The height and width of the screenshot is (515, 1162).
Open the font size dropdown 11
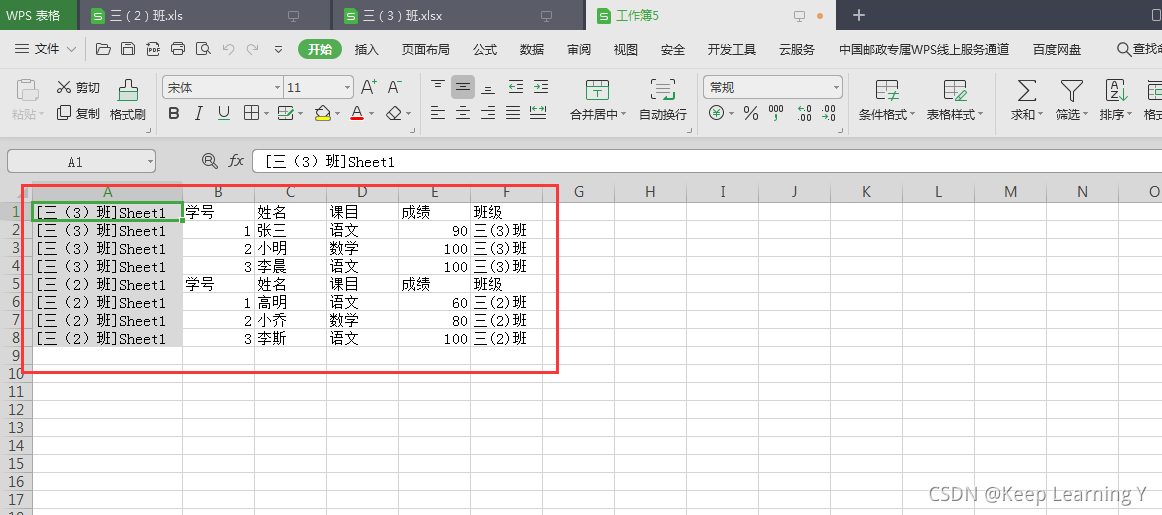pyautogui.click(x=348, y=87)
